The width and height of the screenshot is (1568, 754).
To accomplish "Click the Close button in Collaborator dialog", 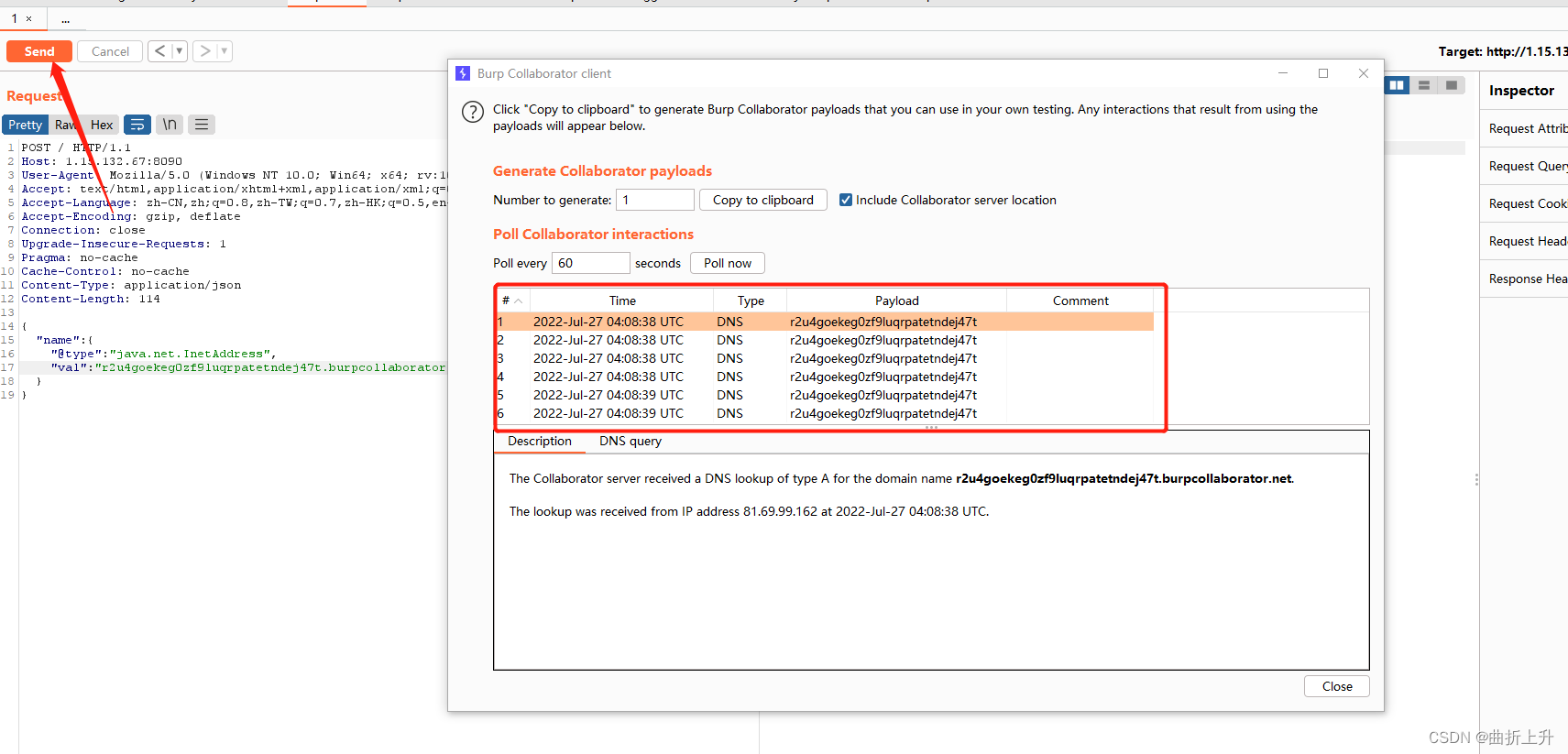I will [1337, 686].
